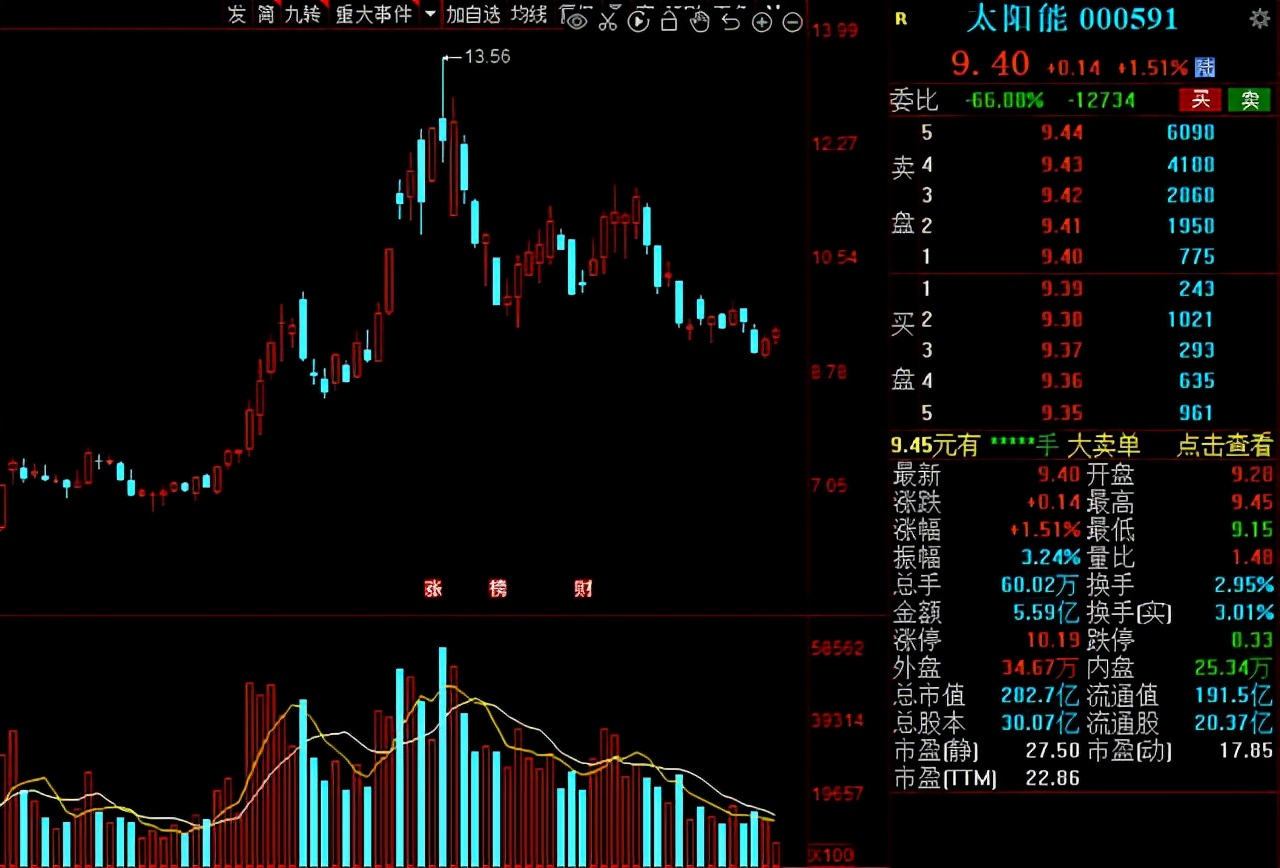The image size is (1280, 868).
Task: Click the green 卖 sell button
Action: (x=1250, y=99)
